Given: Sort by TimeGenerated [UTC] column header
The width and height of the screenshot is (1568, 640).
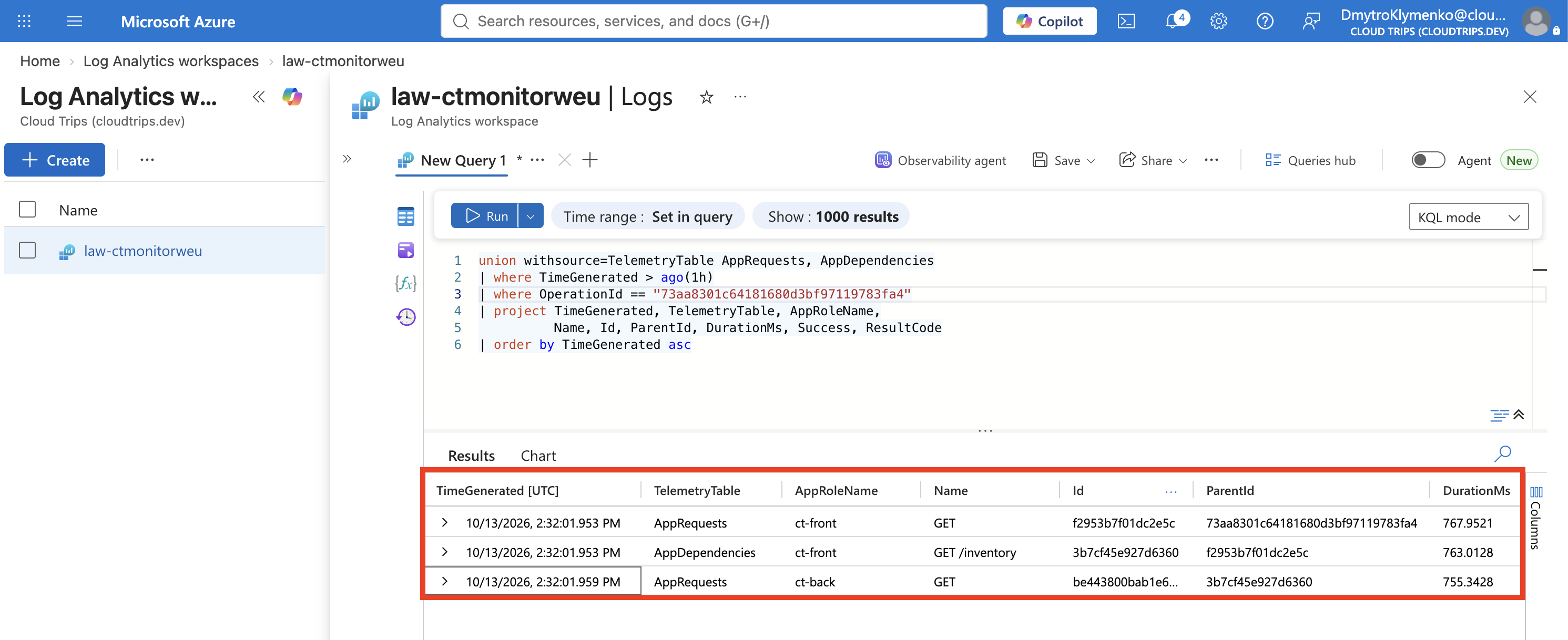Looking at the screenshot, I should (497, 491).
